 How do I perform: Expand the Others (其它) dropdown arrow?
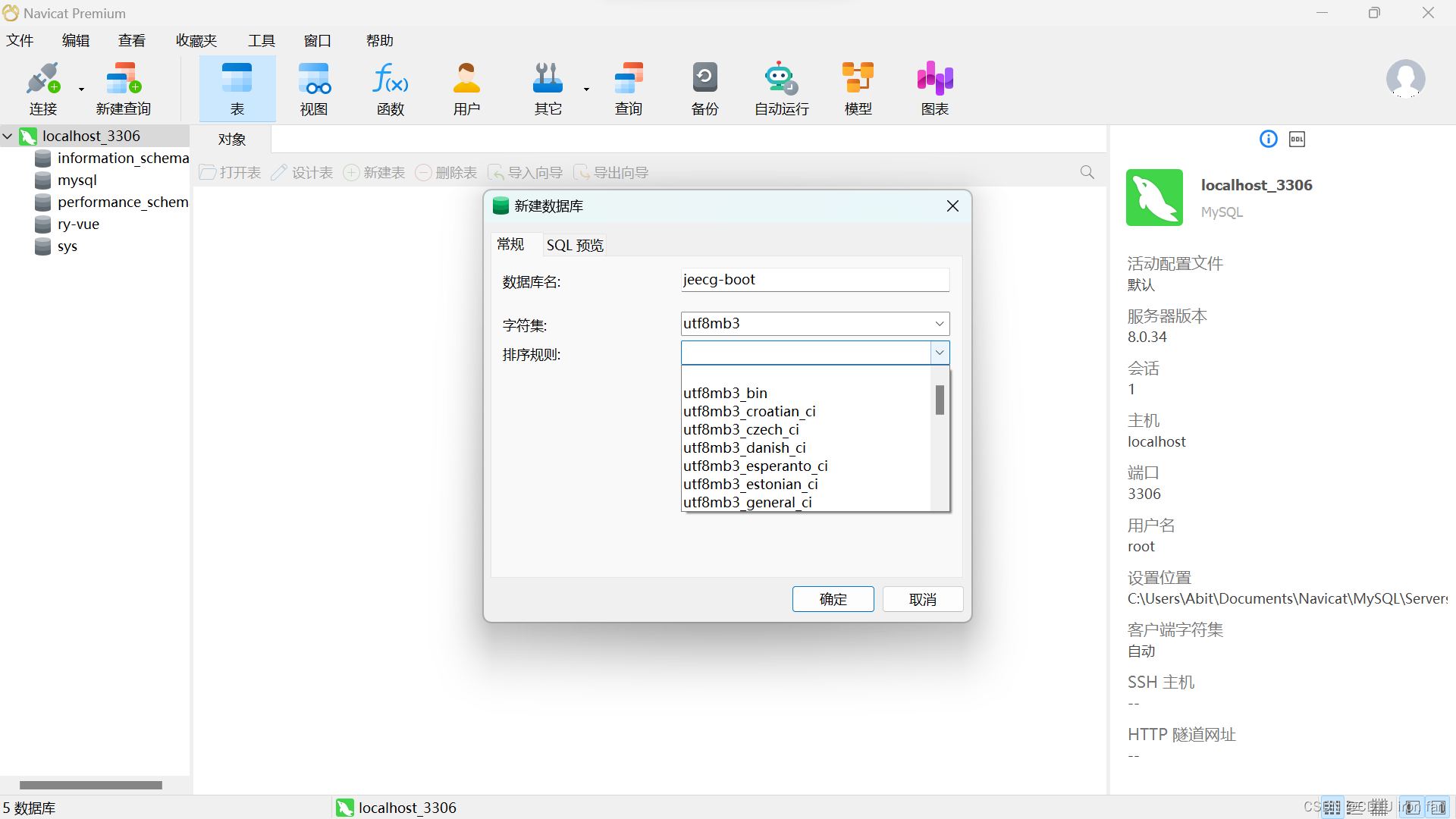click(586, 89)
